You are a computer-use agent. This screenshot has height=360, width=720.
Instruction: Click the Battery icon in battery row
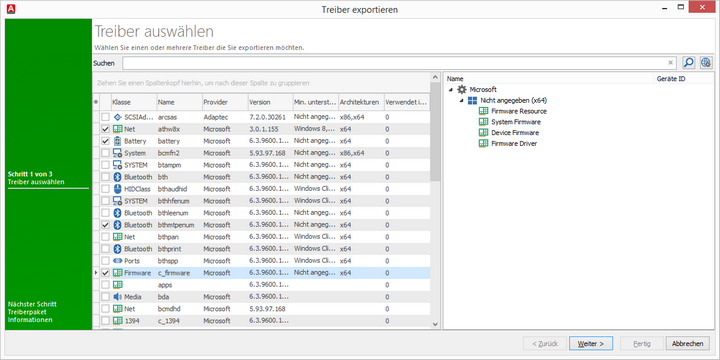click(x=118, y=141)
